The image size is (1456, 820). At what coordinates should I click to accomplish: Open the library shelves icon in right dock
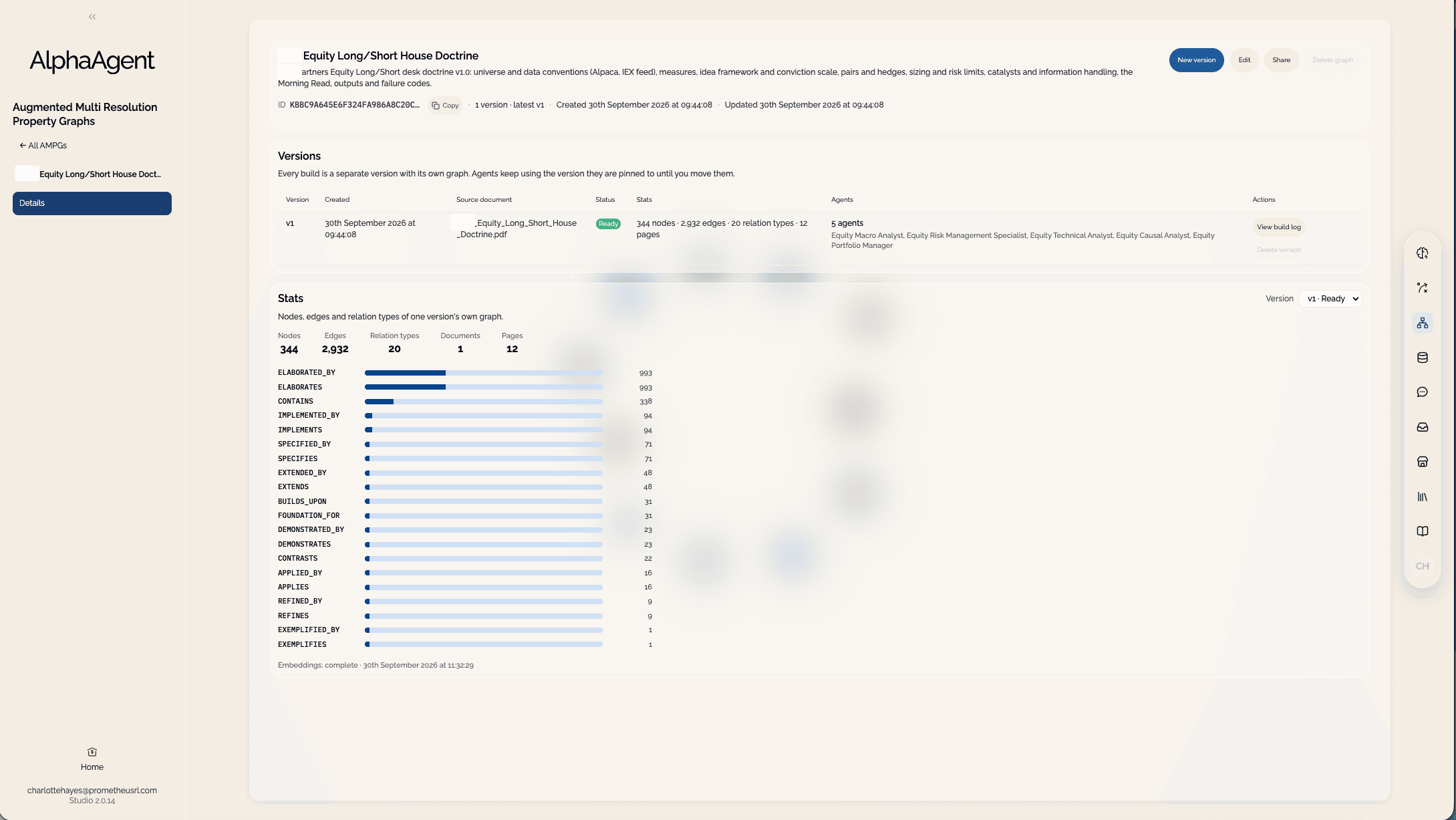pyautogui.click(x=1423, y=497)
